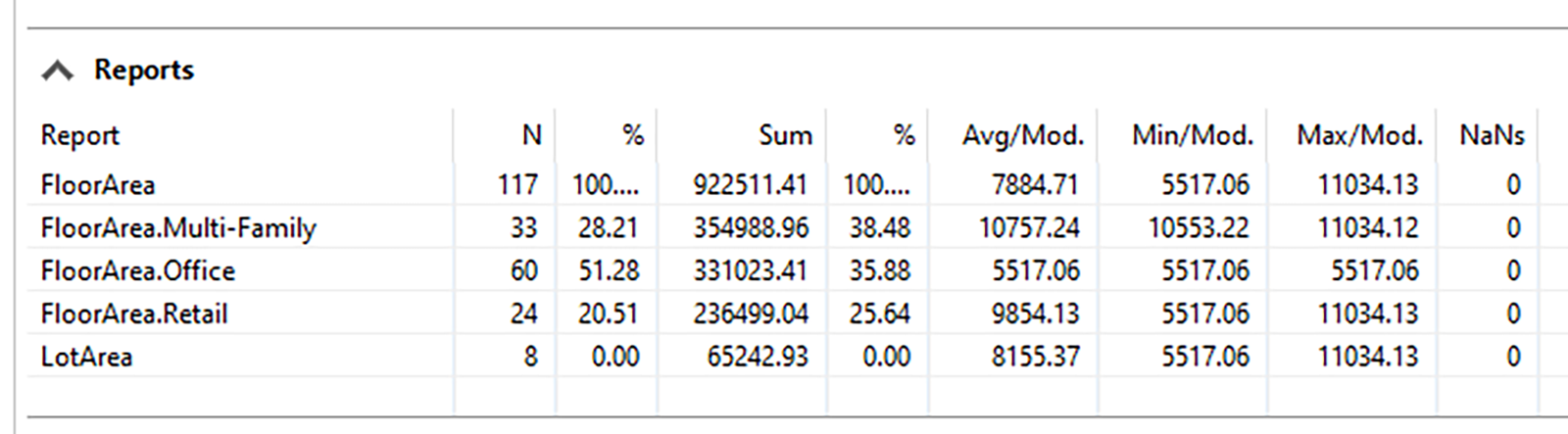
Task: Click the N column header
Action: (531, 135)
